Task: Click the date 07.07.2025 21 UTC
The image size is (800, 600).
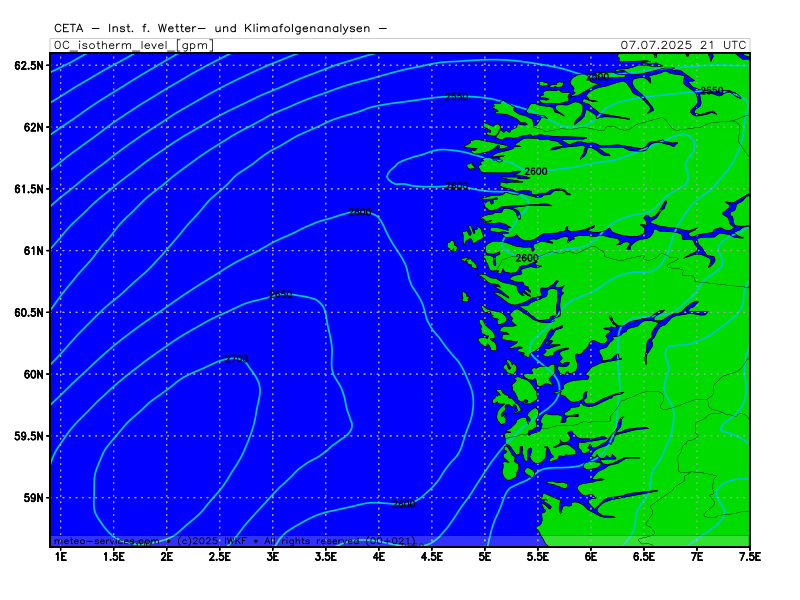Action: 683,45
